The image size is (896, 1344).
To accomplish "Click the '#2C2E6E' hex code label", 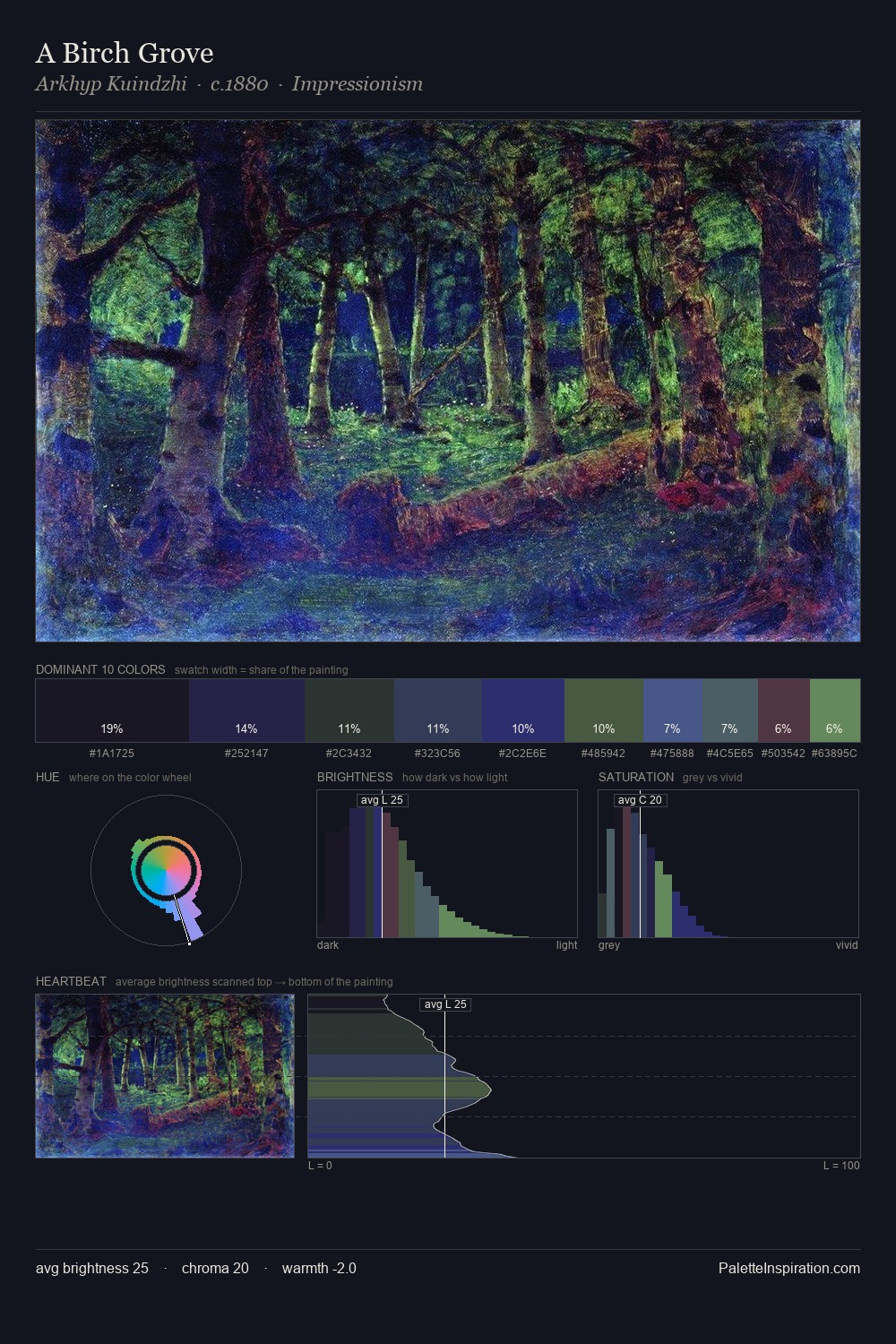I will tap(523, 754).
